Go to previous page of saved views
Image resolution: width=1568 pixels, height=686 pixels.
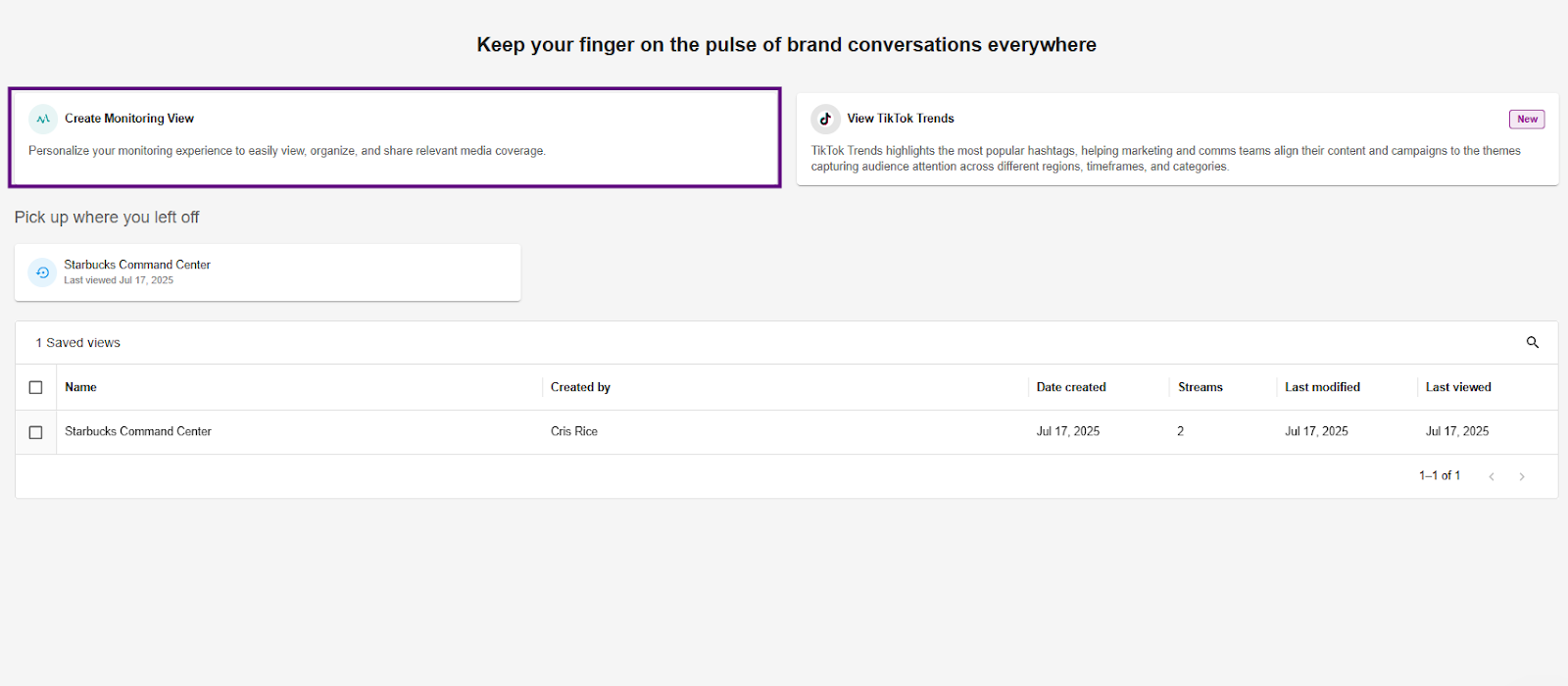pos(1492,476)
